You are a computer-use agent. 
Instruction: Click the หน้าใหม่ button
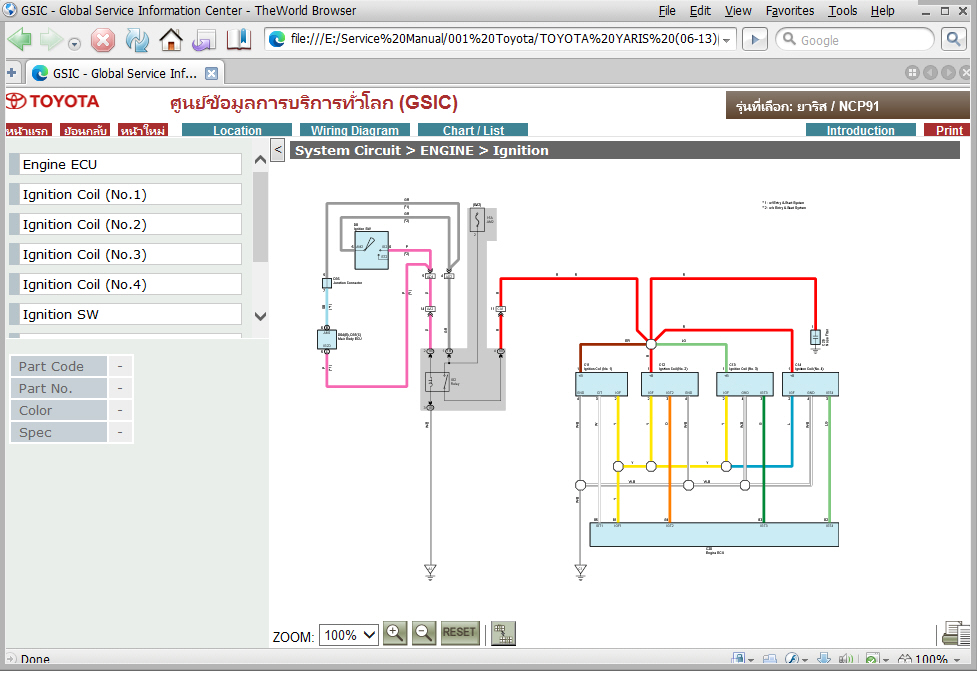click(x=143, y=130)
